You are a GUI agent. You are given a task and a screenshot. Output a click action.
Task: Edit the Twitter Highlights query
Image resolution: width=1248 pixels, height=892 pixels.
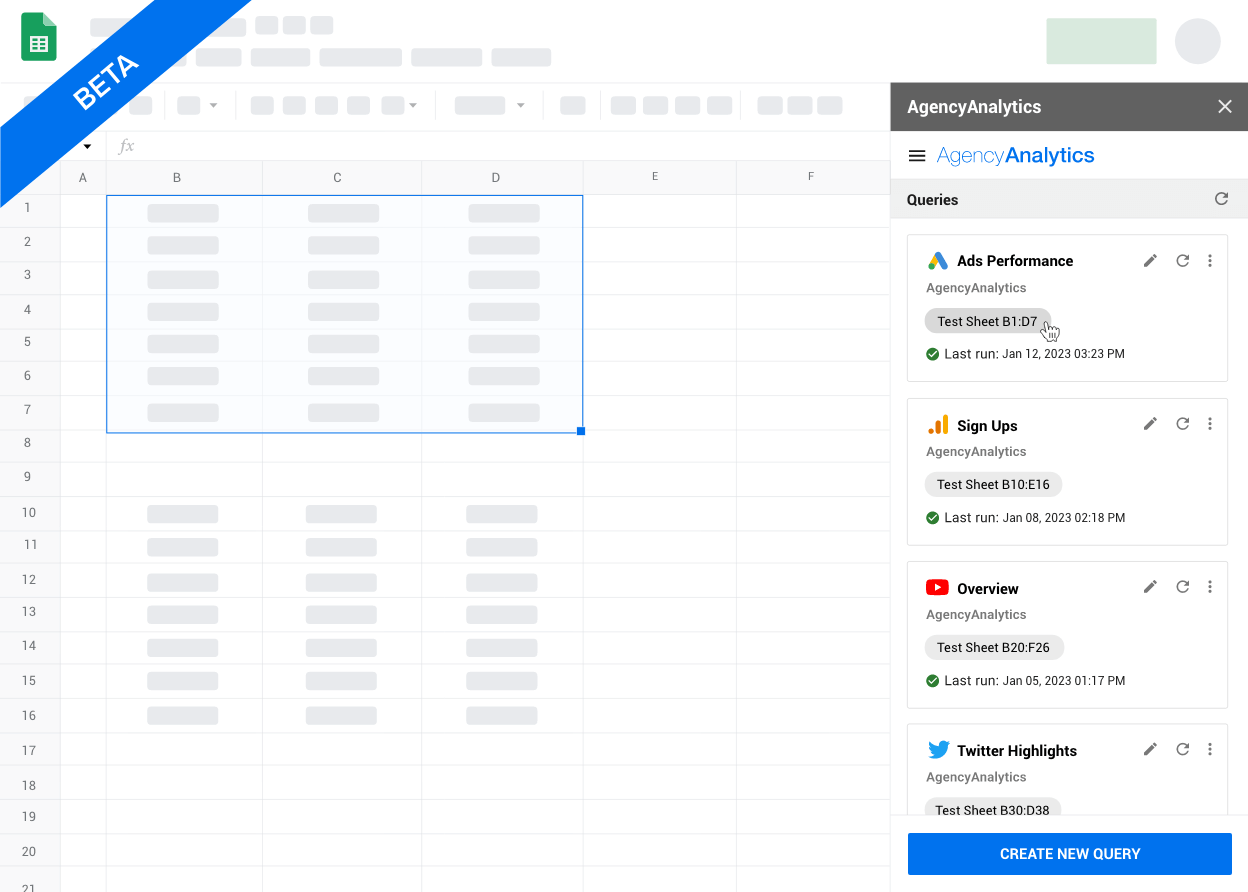click(1150, 749)
